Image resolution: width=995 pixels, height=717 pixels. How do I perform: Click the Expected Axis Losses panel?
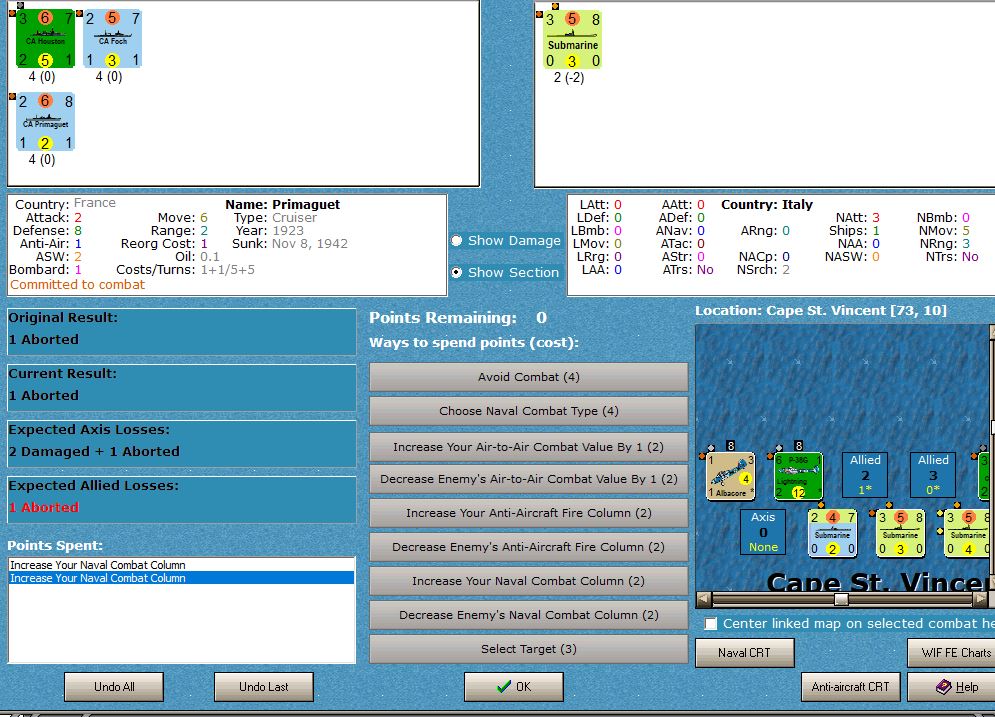[x=181, y=444]
